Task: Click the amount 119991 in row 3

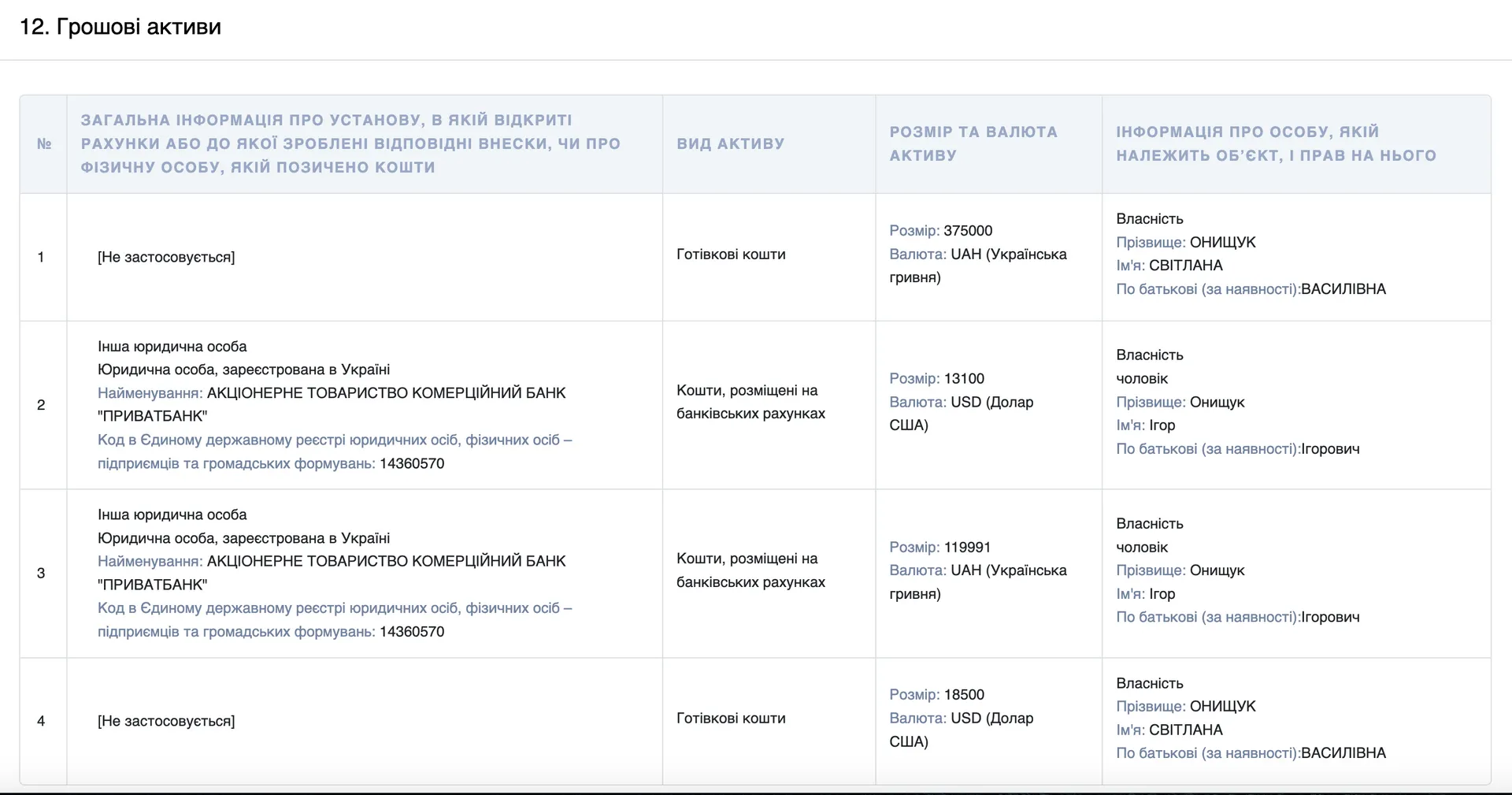Action: pos(967,548)
